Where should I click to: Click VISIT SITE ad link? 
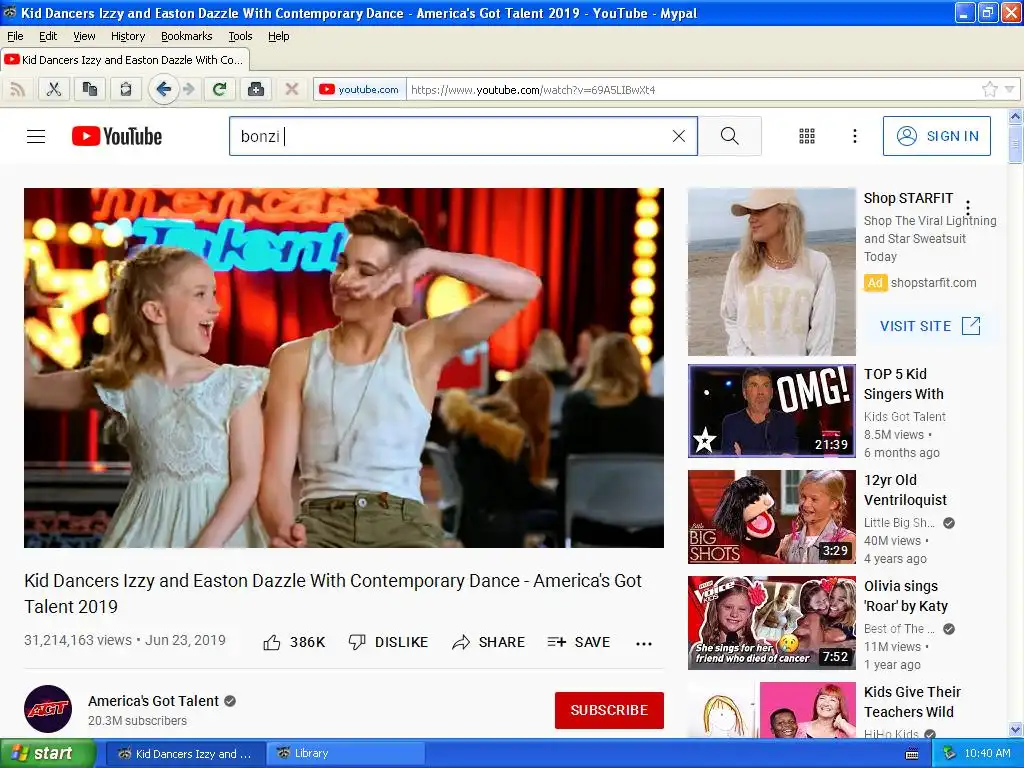pyautogui.click(x=930, y=326)
